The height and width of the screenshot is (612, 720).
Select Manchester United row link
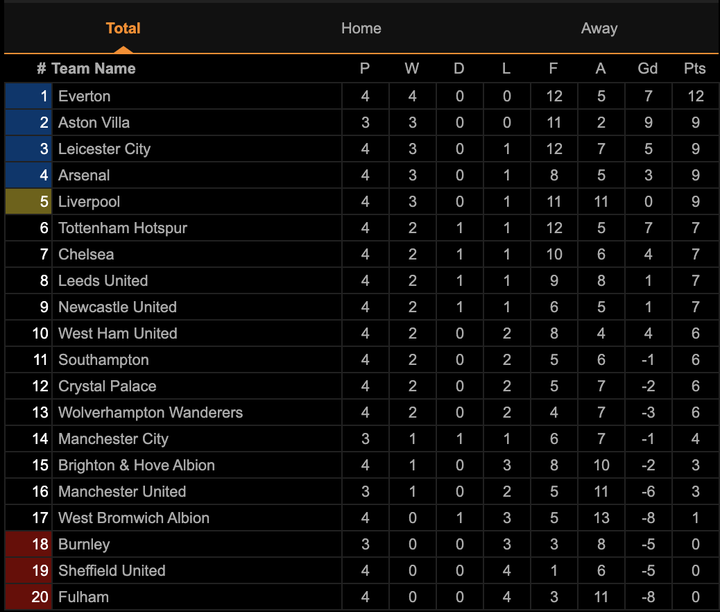[x=122, y=491]
